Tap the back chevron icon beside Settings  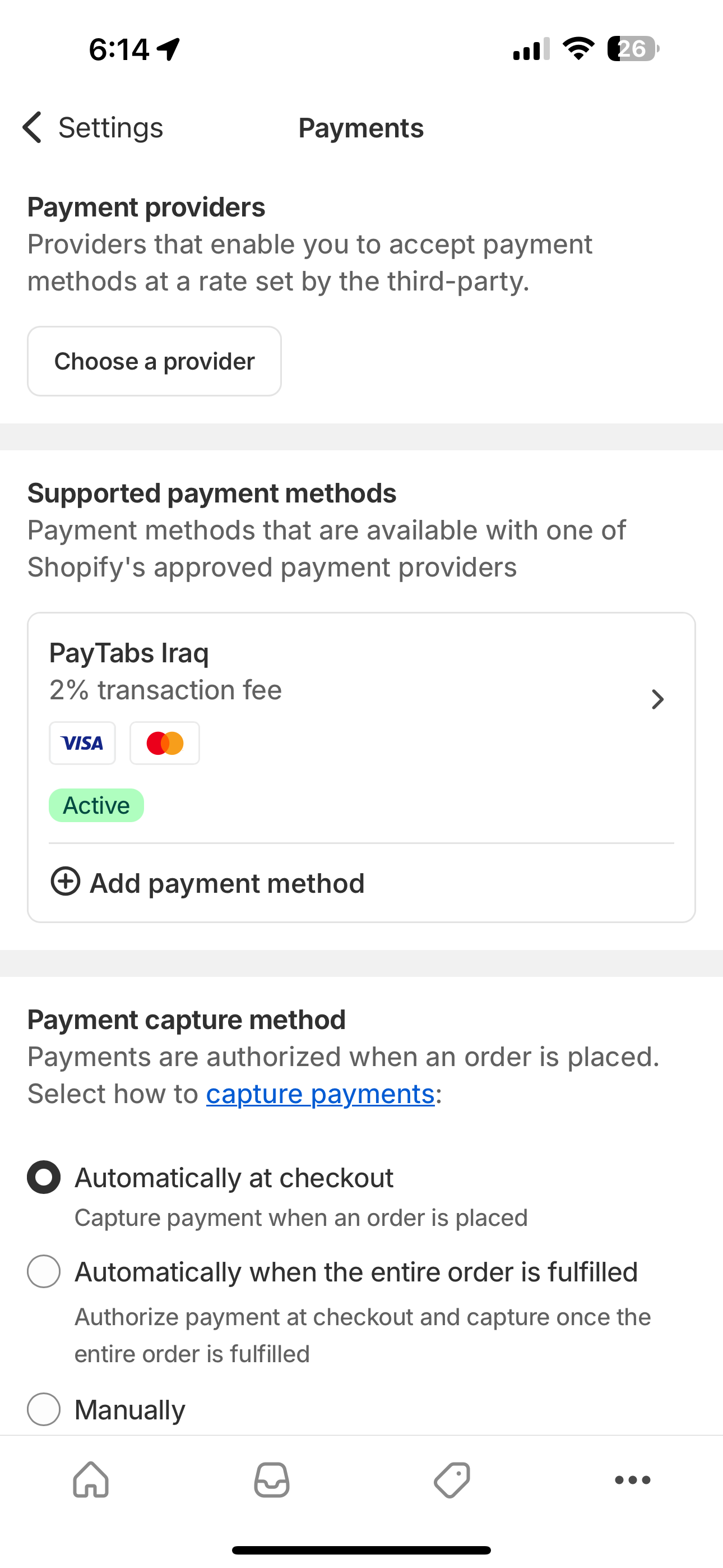click(x=31, y=127)
